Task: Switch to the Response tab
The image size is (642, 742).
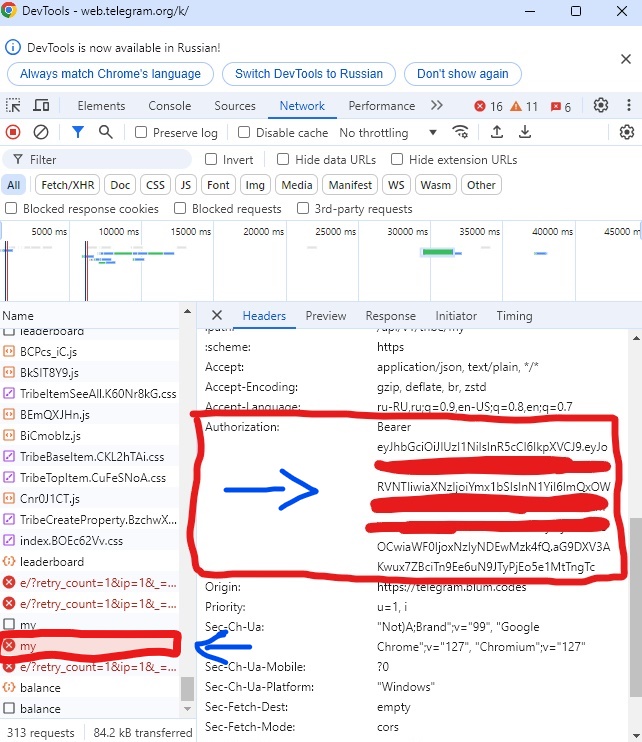Action: click(390, 316)
